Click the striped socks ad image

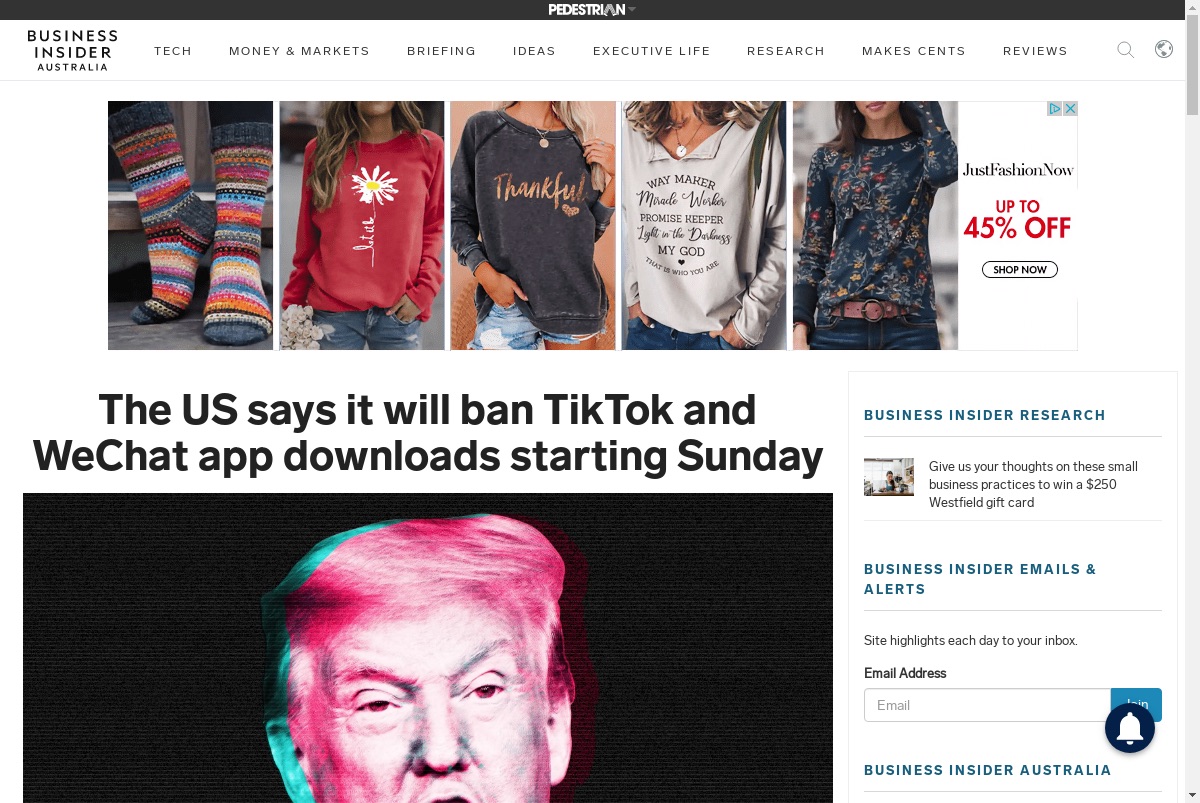[190, 225]
